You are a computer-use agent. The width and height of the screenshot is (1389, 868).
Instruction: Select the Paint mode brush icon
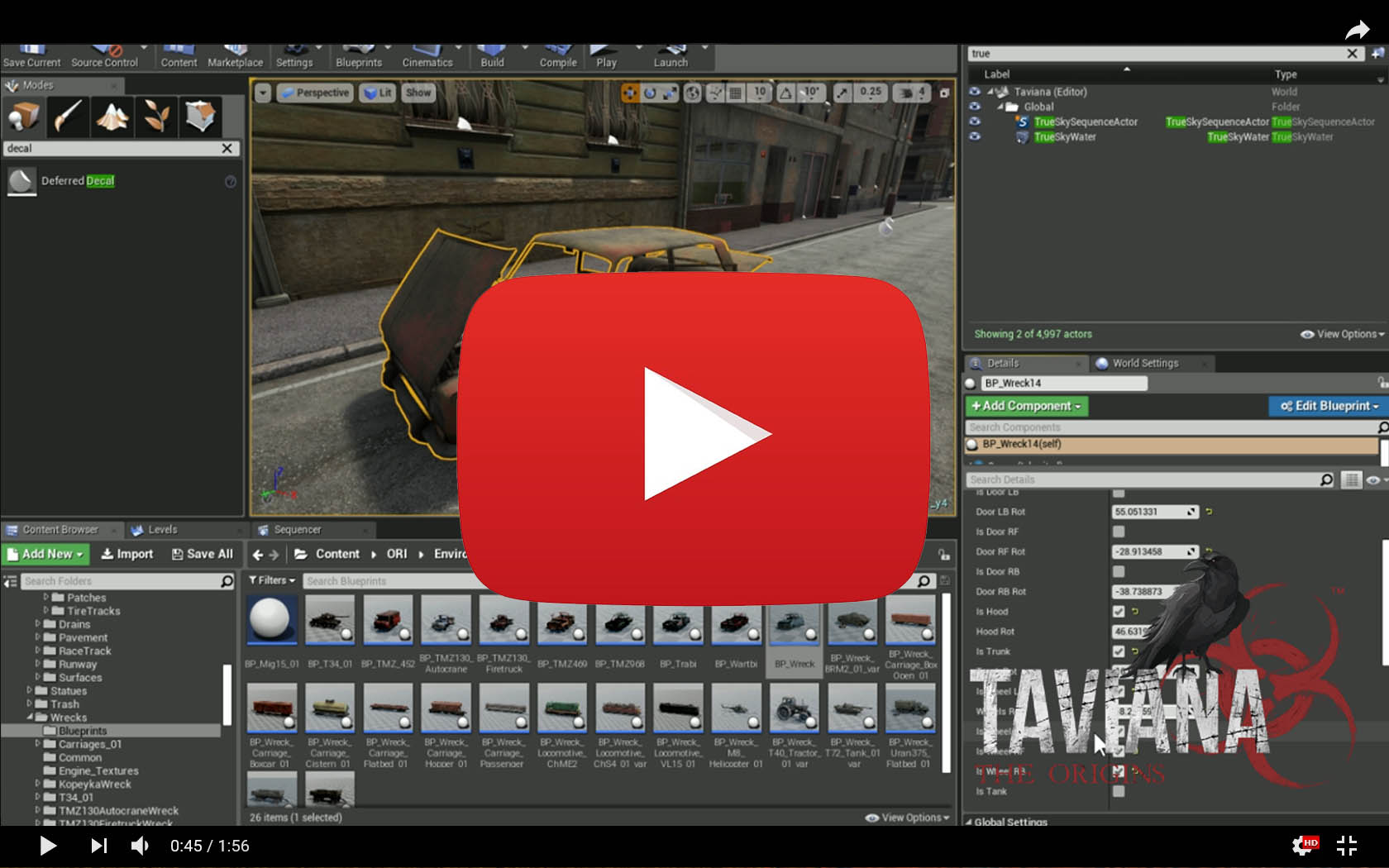point(68,117)
